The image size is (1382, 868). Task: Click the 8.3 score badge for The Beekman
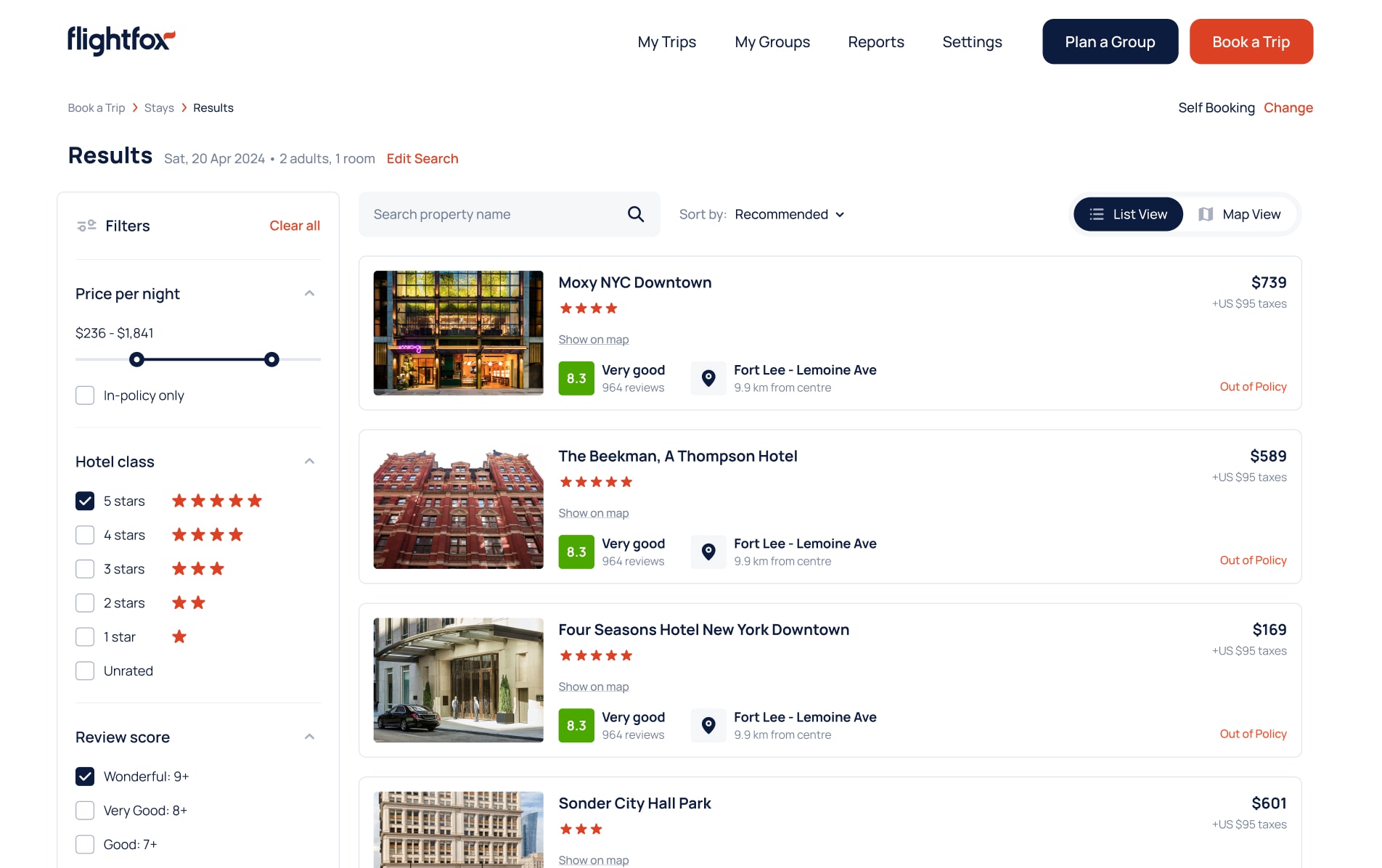pyautogui.click(x=576, y=552)
